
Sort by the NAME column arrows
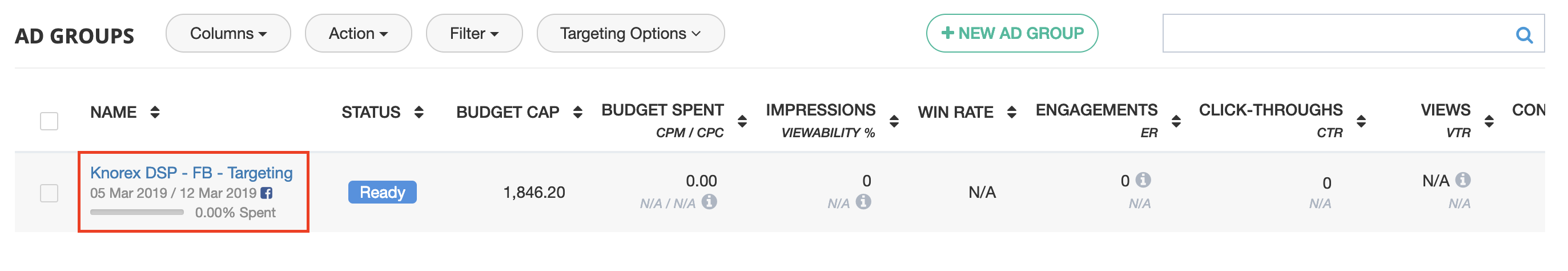[x=155, y=112]
